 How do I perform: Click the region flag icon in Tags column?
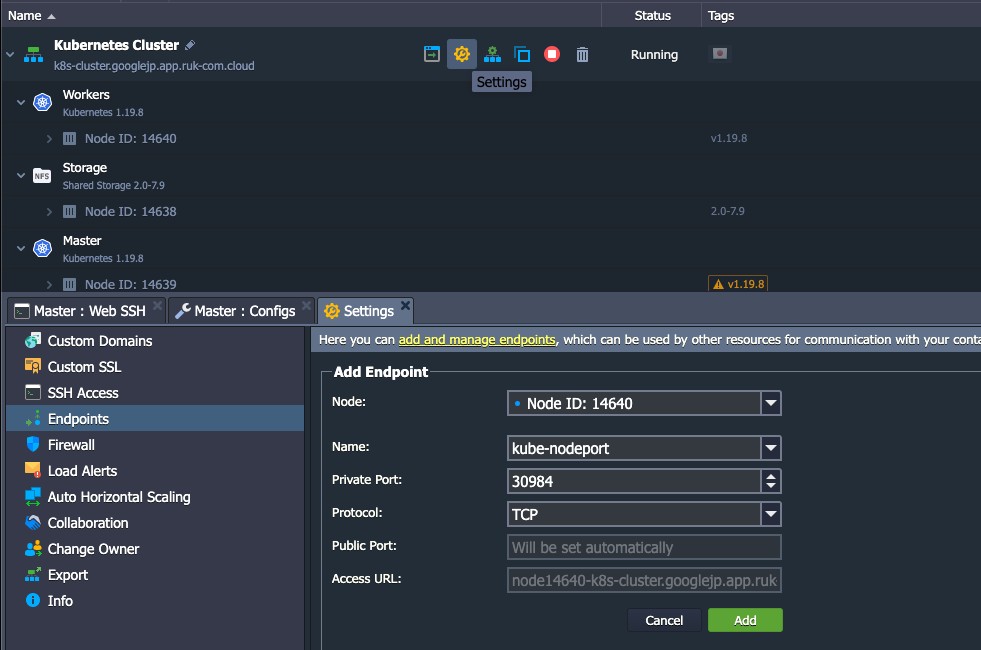(x=720, y=54)
